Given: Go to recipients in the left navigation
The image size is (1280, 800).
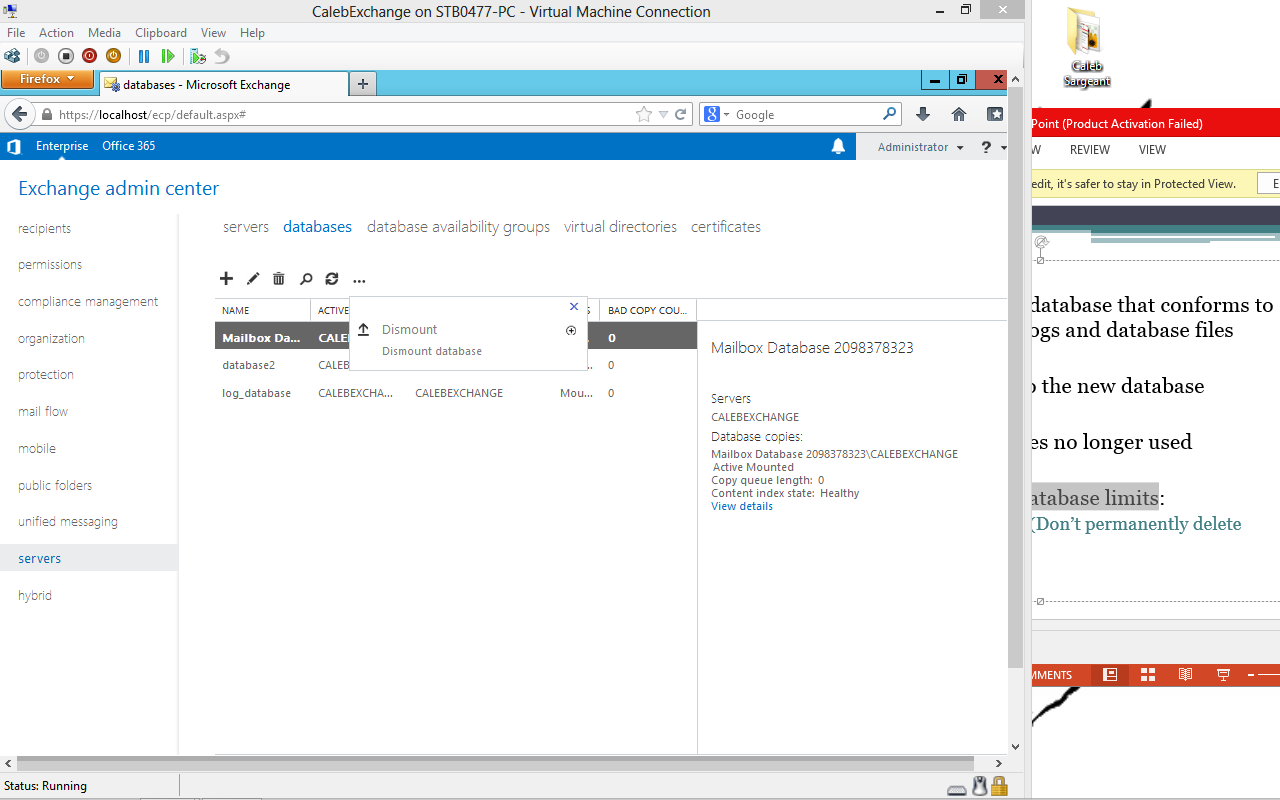Looking at the screenshot, I should [45, 229].
